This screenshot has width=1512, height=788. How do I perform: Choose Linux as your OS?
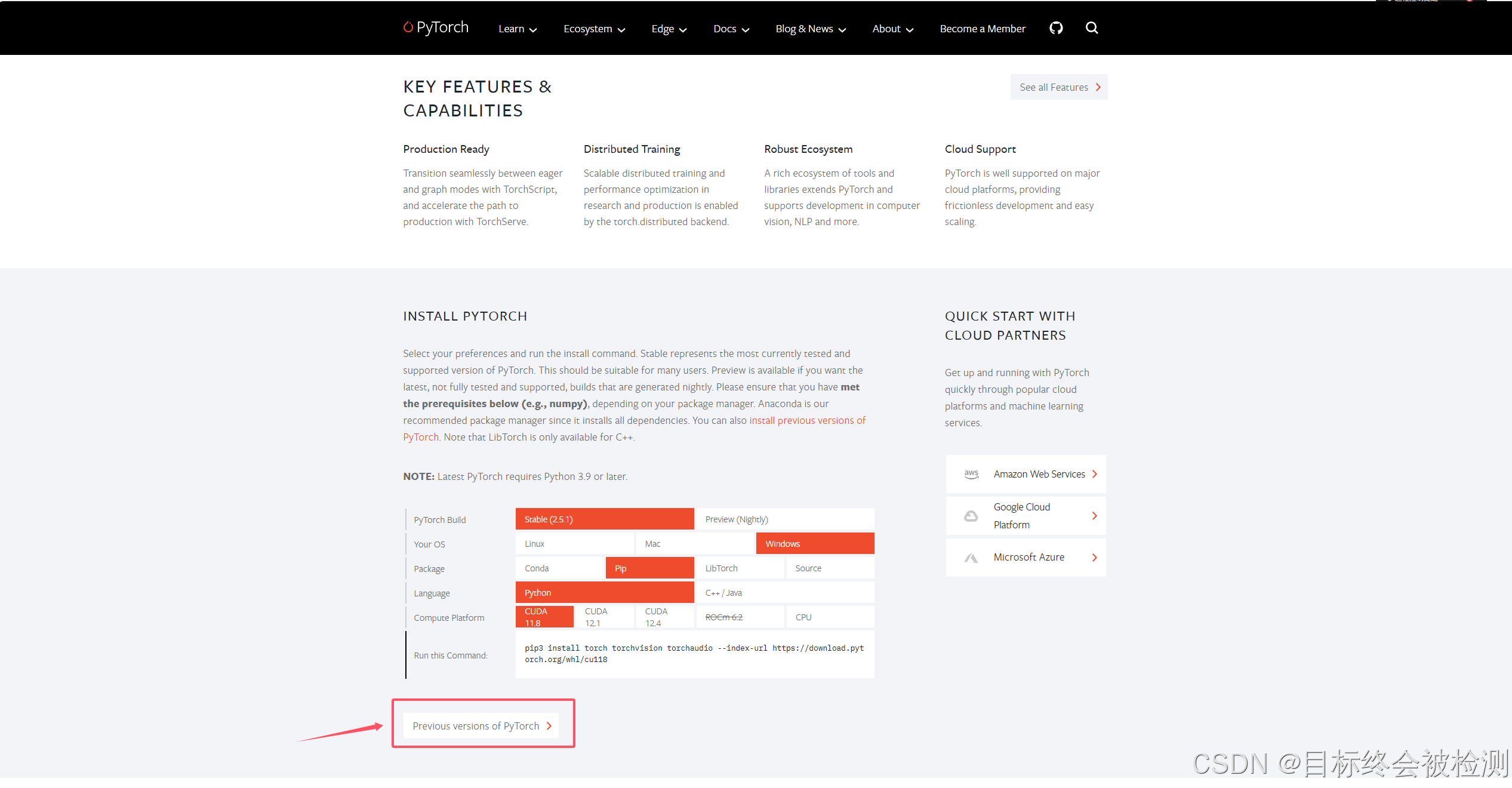574,544
